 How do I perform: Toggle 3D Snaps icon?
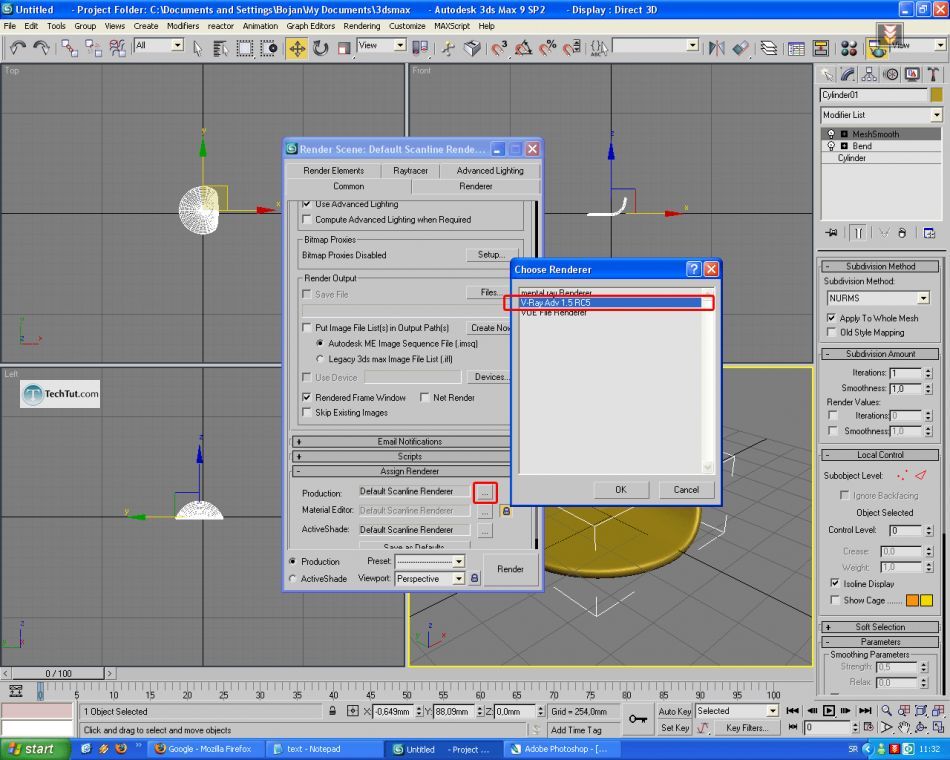(x=499, y=48)
